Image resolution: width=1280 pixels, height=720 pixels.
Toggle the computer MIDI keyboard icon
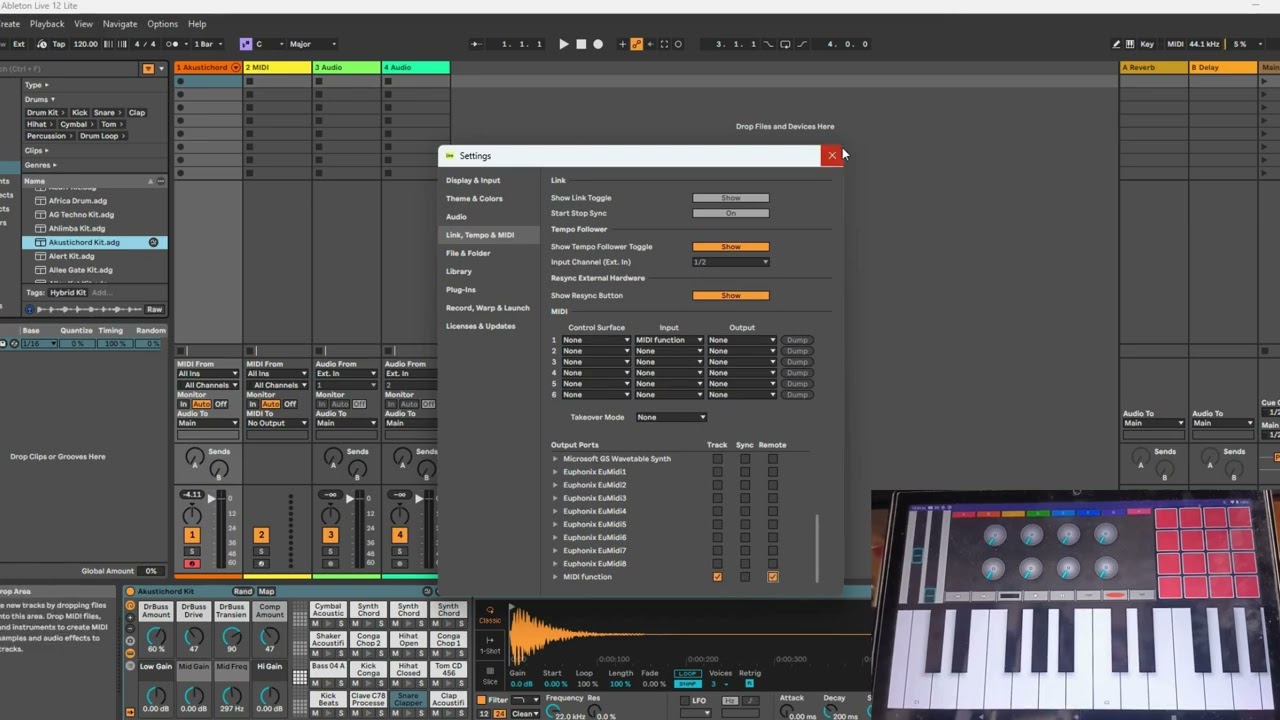(1132, 44)
